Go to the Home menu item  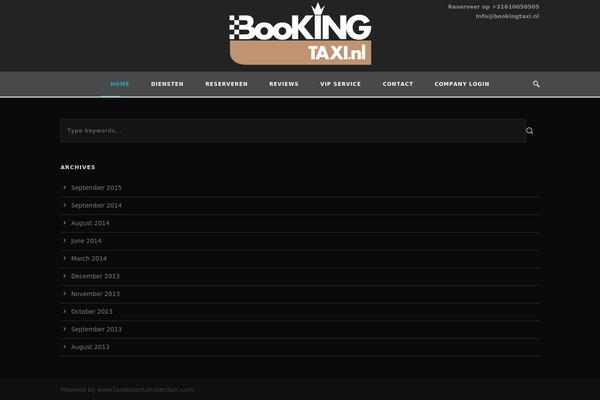pyautogui.click(x=120, y=84)
